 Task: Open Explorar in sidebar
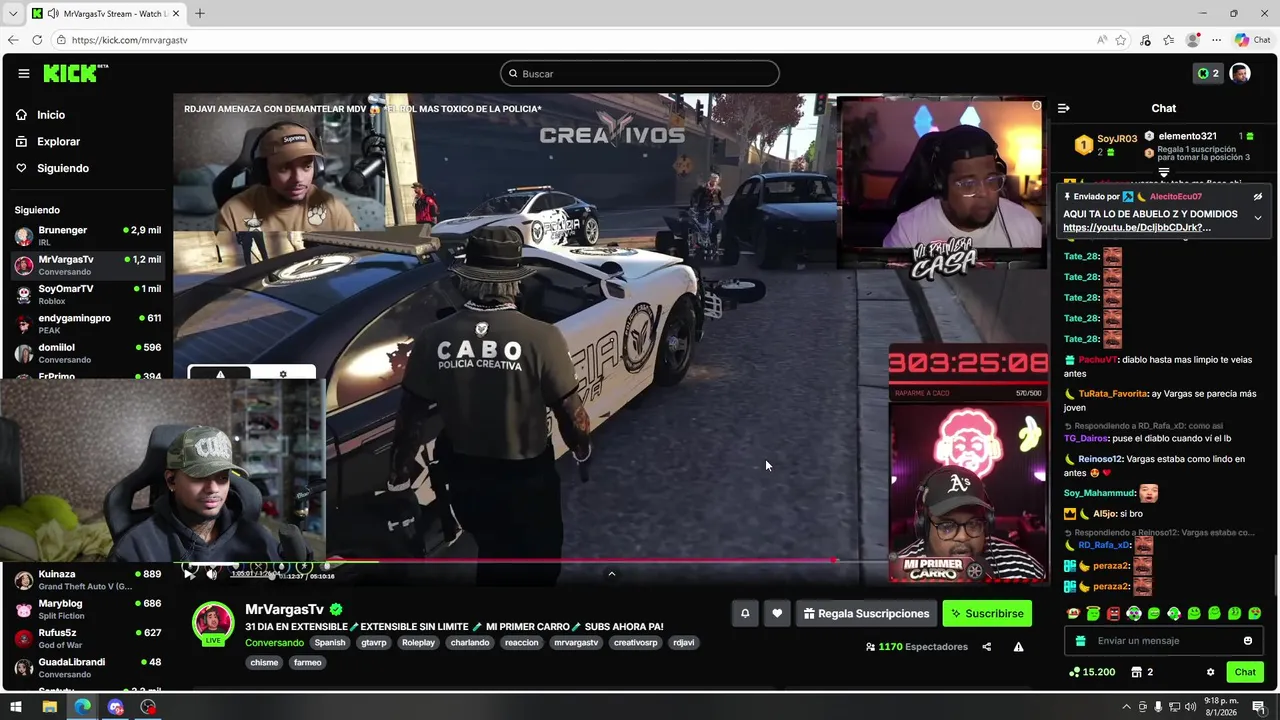pos(48,142)
